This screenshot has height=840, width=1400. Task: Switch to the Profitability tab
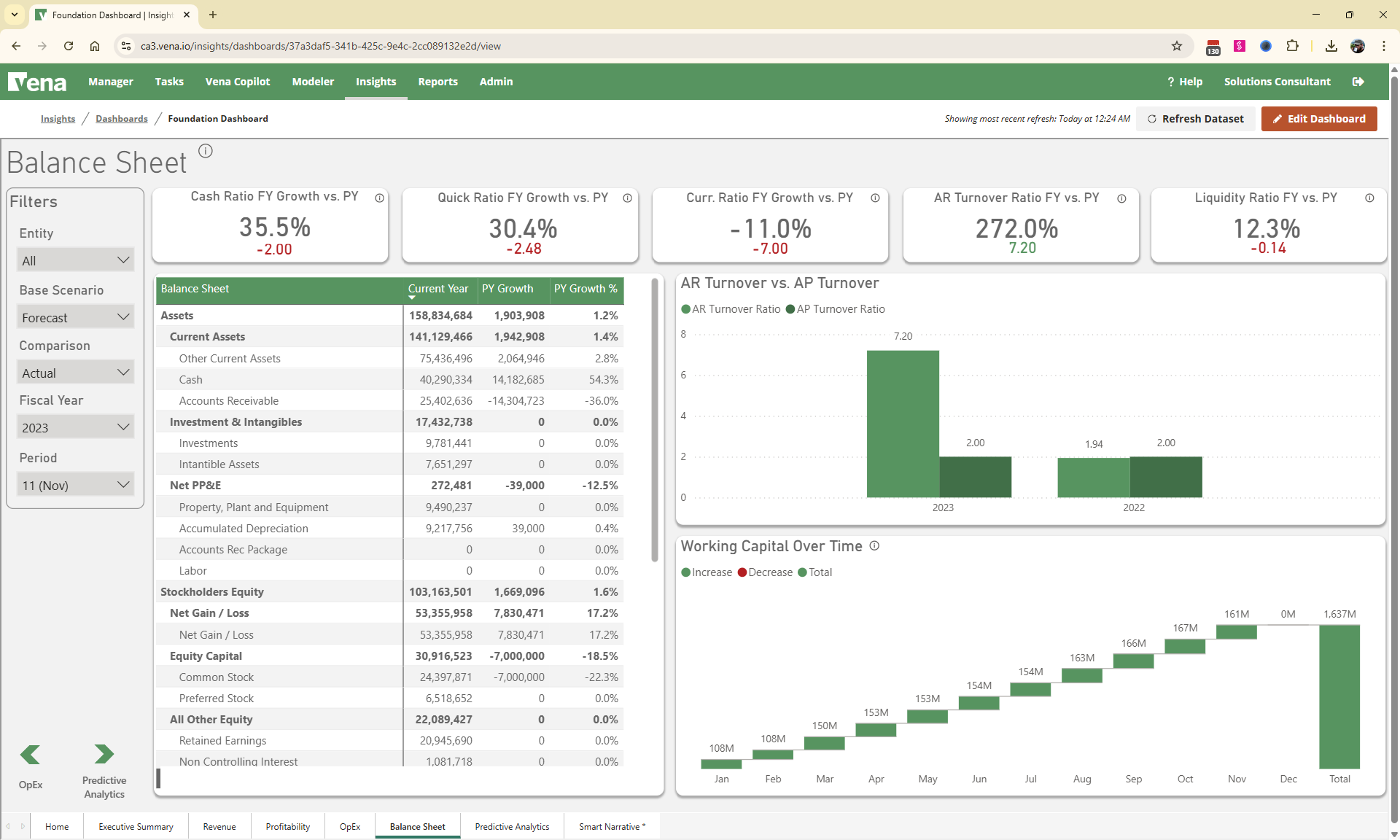click(x=287, y=826)
